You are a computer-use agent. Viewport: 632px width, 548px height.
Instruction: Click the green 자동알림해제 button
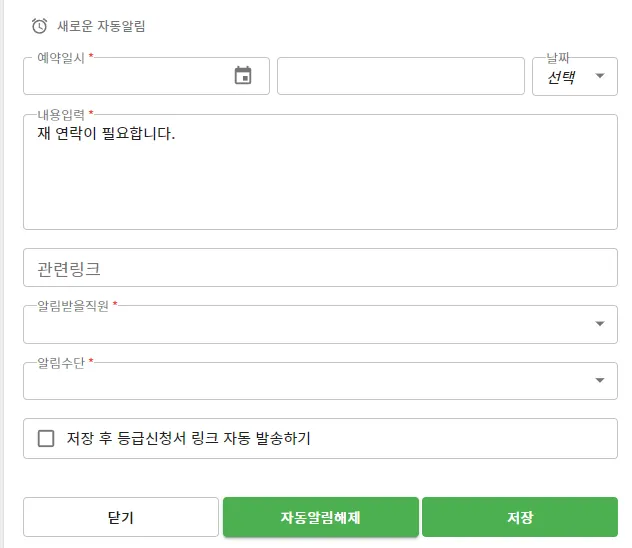pyautogui.click(x=320, y=517)
